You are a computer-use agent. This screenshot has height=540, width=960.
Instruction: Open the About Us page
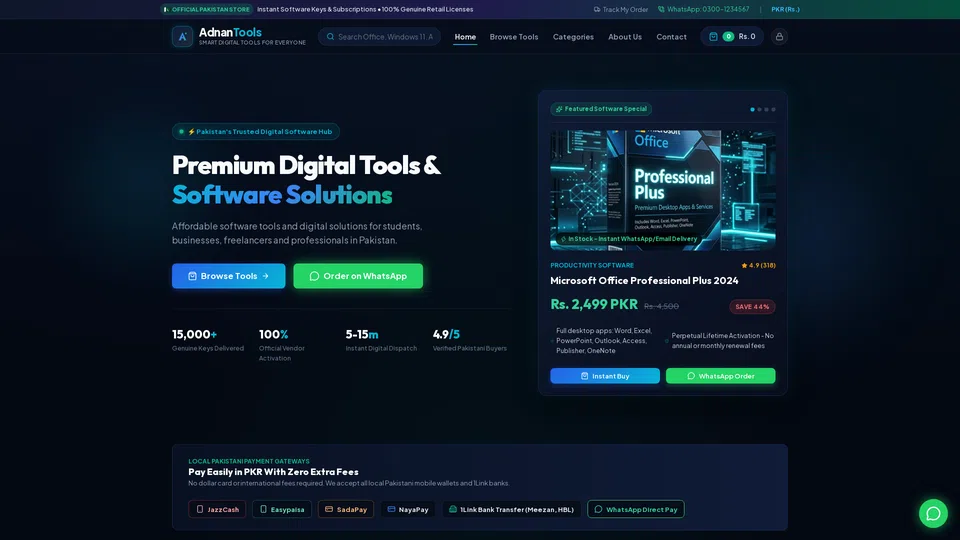(x=624, y=37)
